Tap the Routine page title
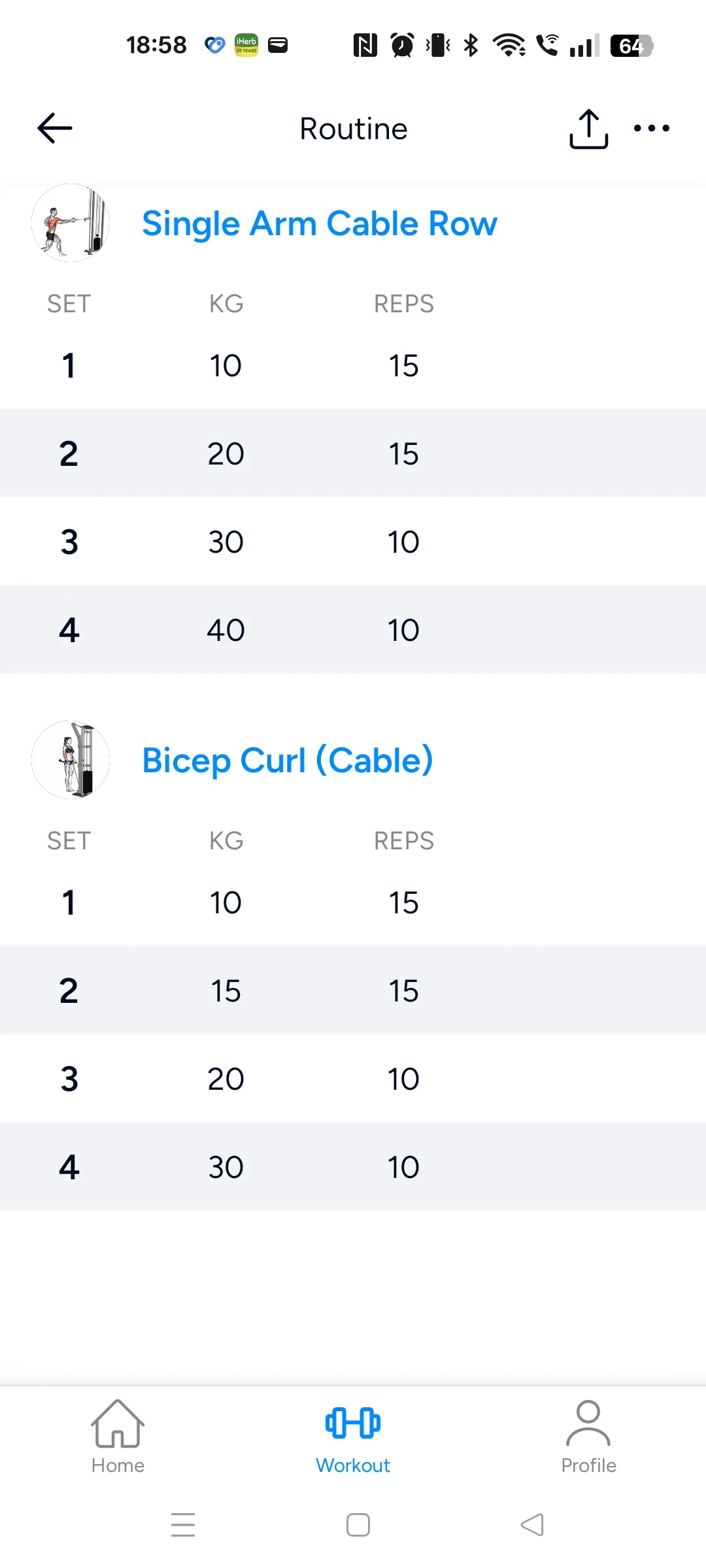 point(353,129)
